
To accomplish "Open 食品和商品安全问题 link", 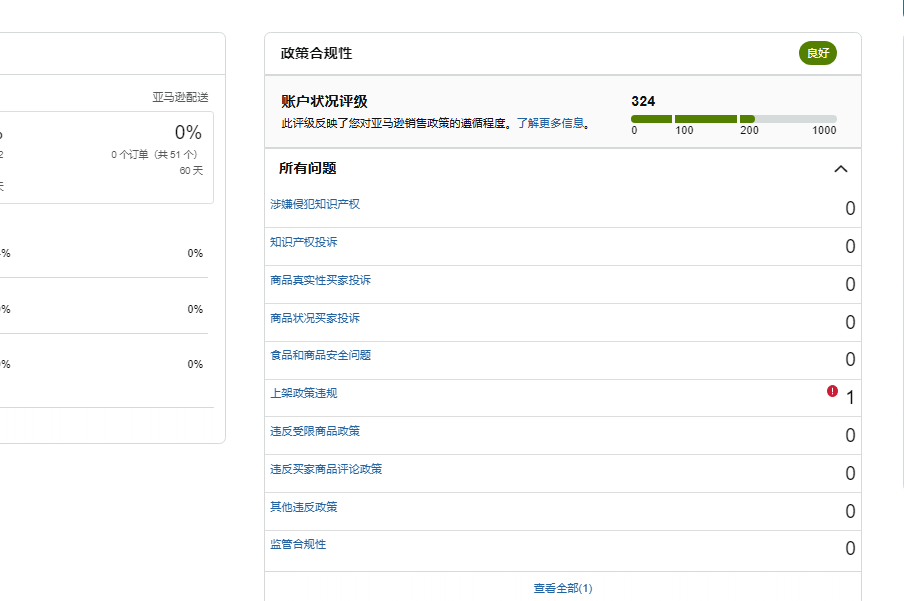I will [320, 355].
